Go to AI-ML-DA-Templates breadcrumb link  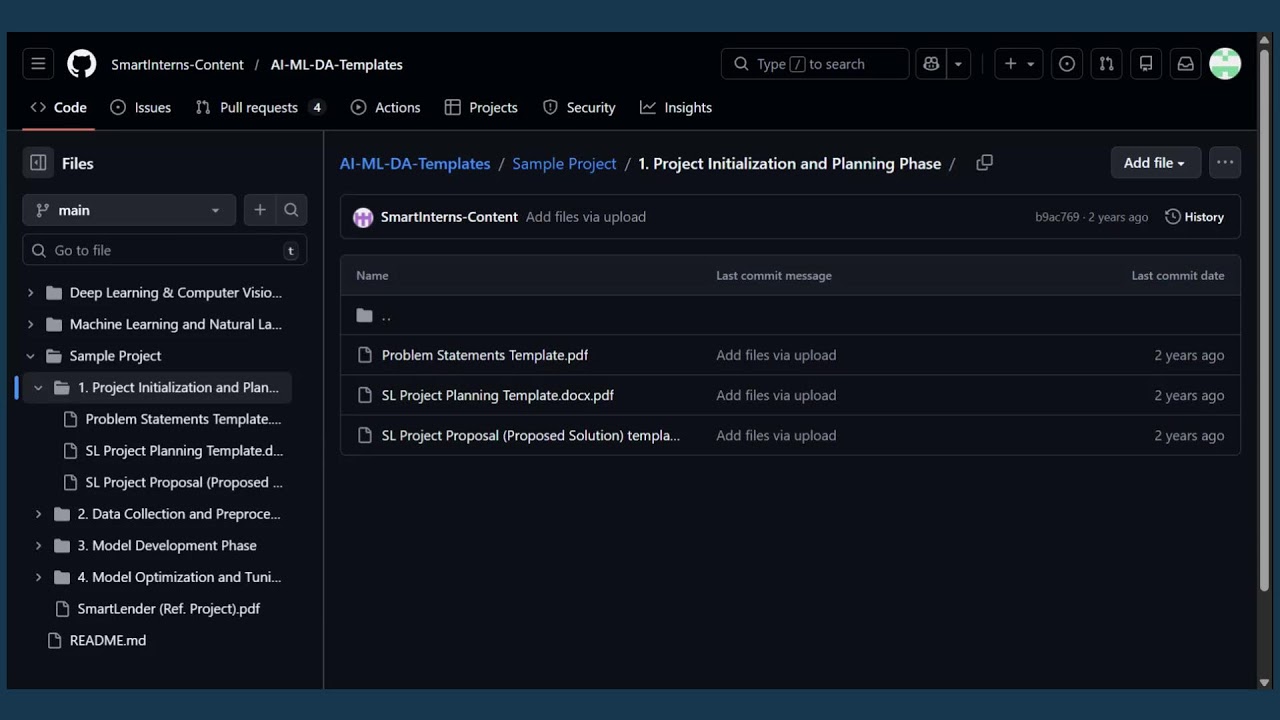coord(415,163)
